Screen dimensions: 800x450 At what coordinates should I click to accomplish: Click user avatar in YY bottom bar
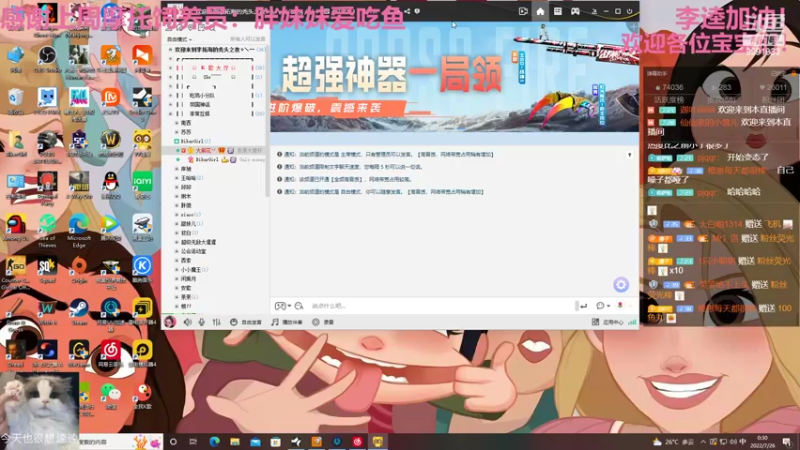[170, 321]
